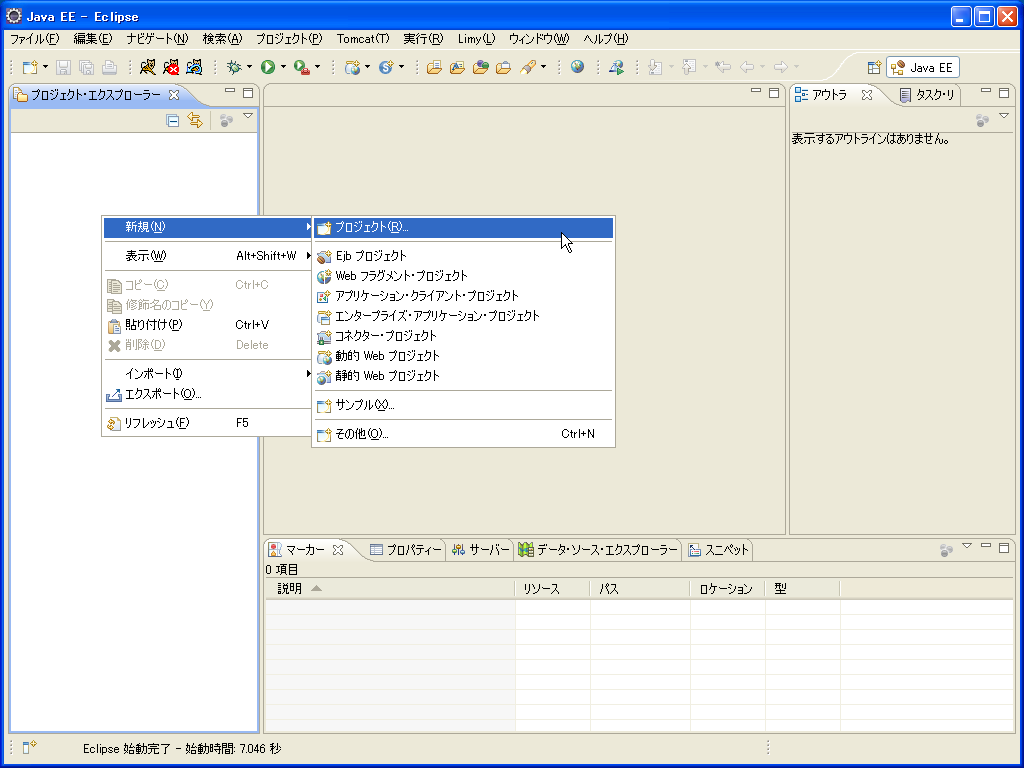
Task: Open the web browser globe icon
Action: pyautogui.click(x=577, y=67)
